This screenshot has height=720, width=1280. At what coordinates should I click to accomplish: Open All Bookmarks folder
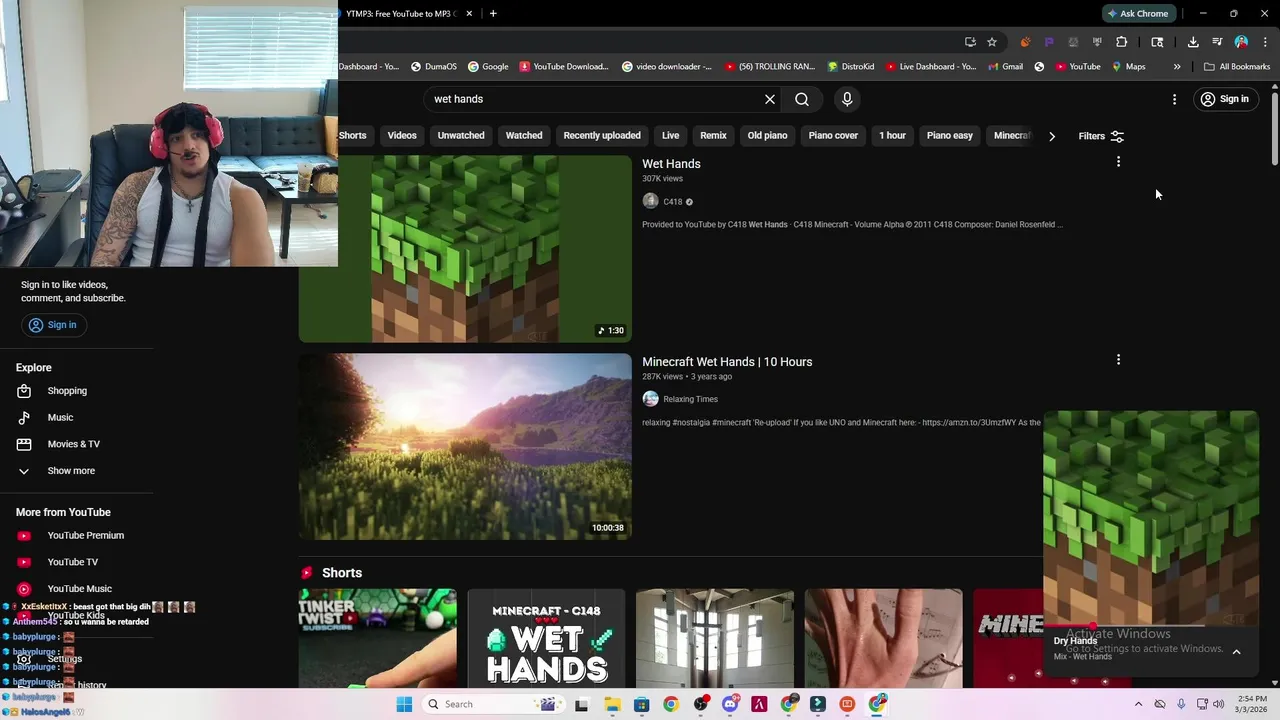tap(1237, 67)
